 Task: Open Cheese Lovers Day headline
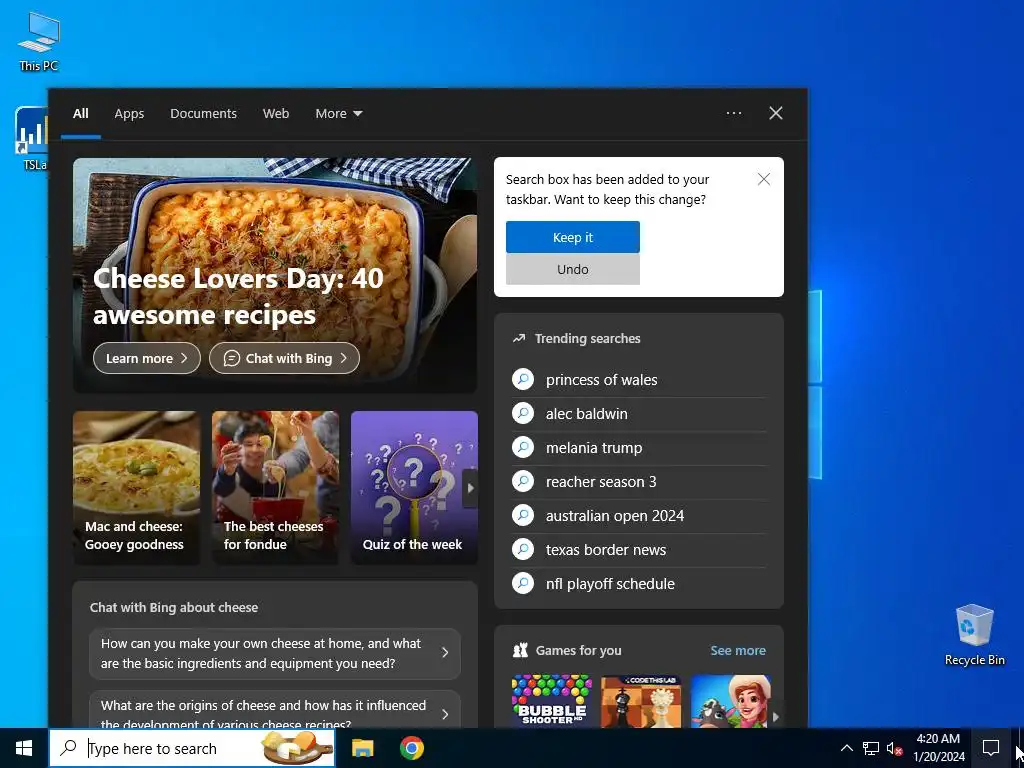tap(238, 296)
